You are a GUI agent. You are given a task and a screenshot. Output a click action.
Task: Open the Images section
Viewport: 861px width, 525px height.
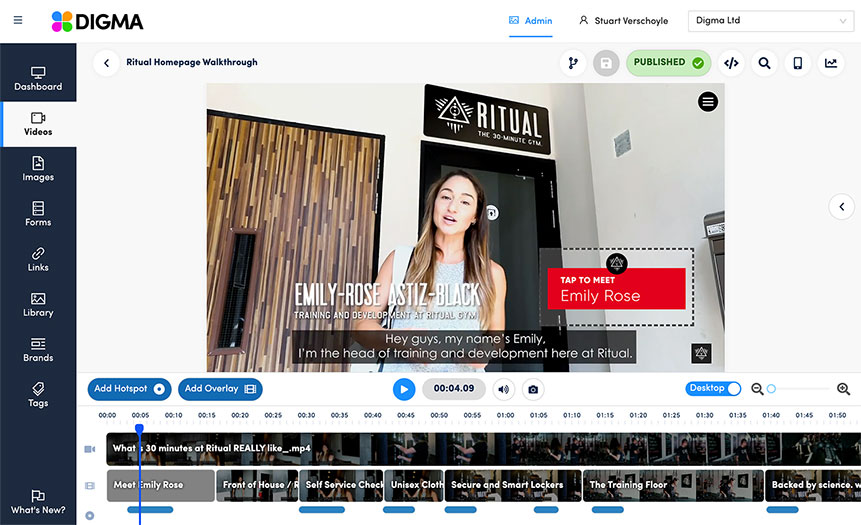(x=38, y=169)
